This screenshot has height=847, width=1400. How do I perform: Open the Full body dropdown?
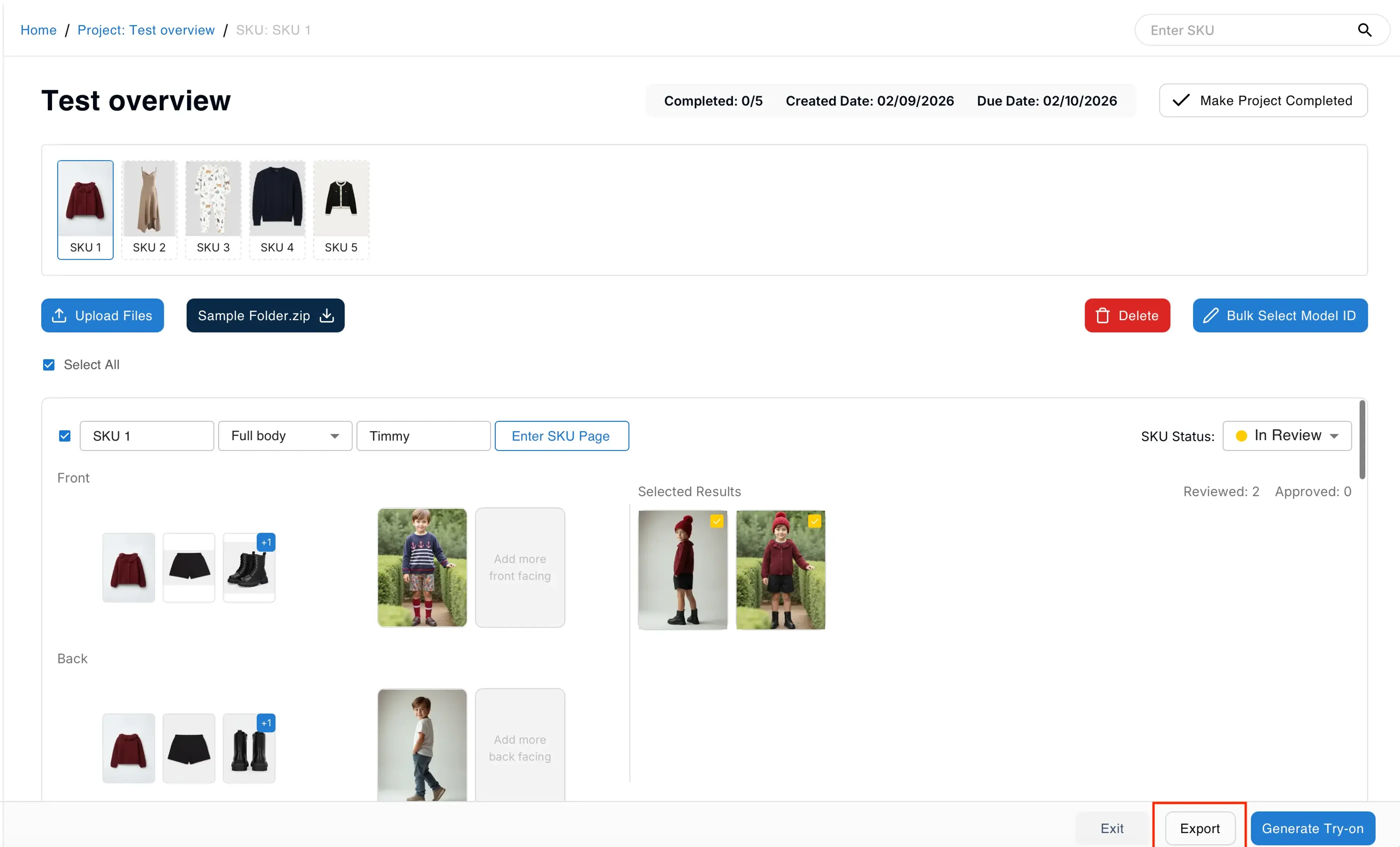click(x=285, y=436)
